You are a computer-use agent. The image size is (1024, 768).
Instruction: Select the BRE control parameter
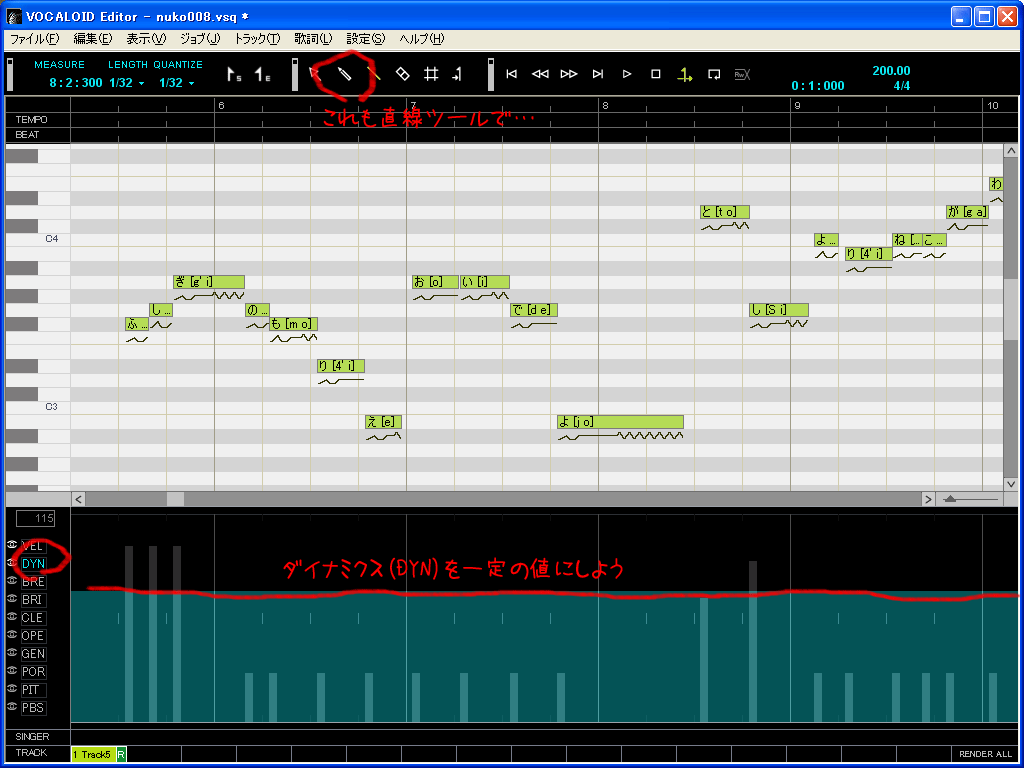point(33,582)
